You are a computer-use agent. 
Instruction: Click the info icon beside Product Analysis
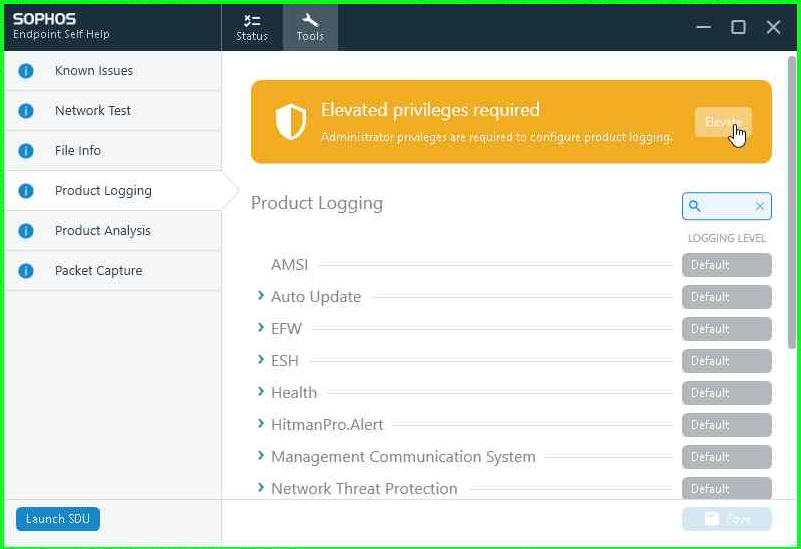tap(26, 231)
